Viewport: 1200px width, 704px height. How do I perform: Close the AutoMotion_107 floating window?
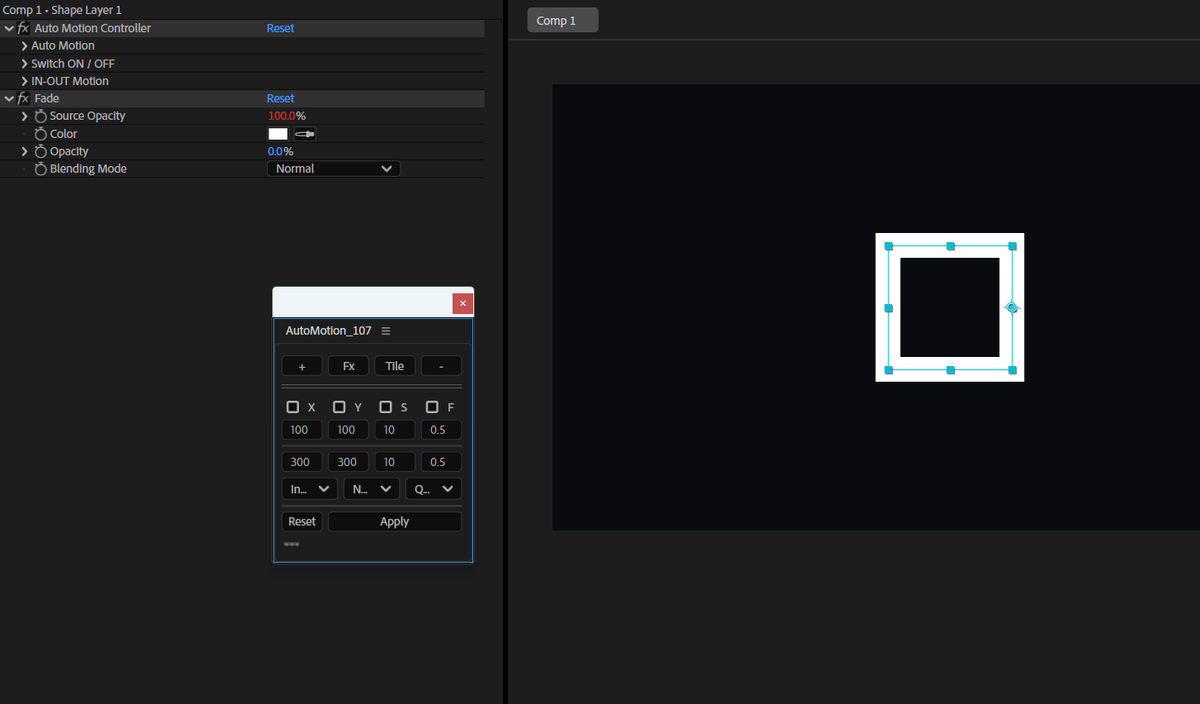462,303
